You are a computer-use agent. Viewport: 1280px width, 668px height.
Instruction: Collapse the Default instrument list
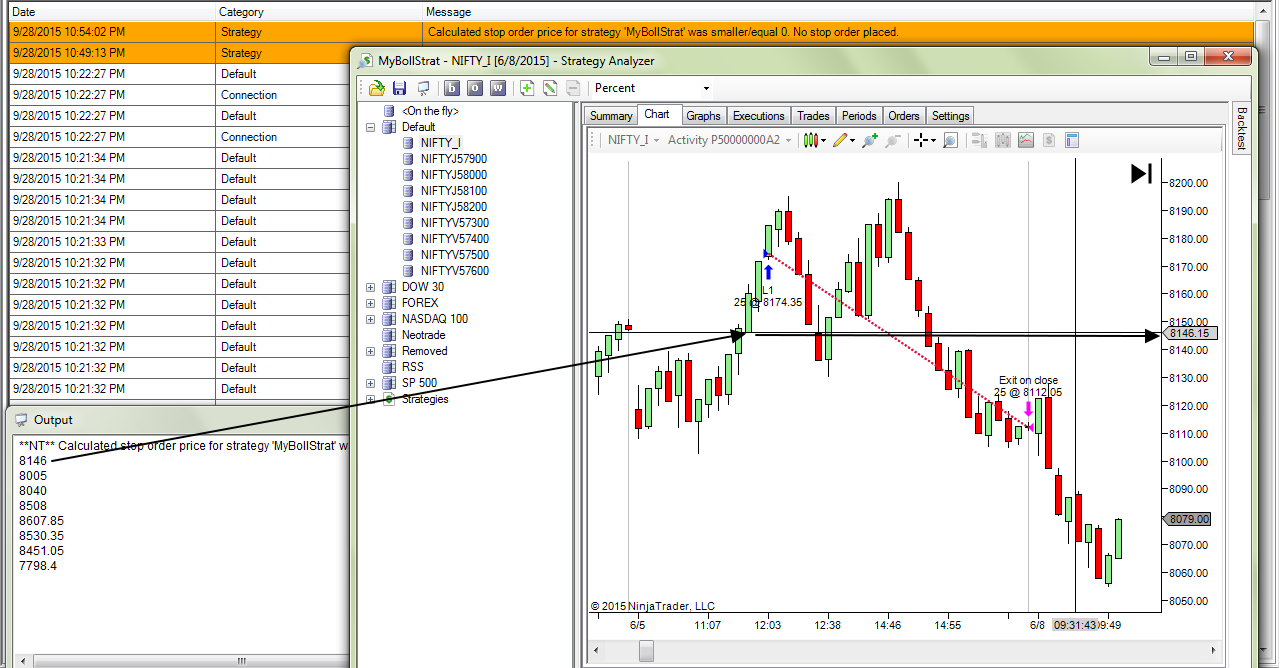370,127
